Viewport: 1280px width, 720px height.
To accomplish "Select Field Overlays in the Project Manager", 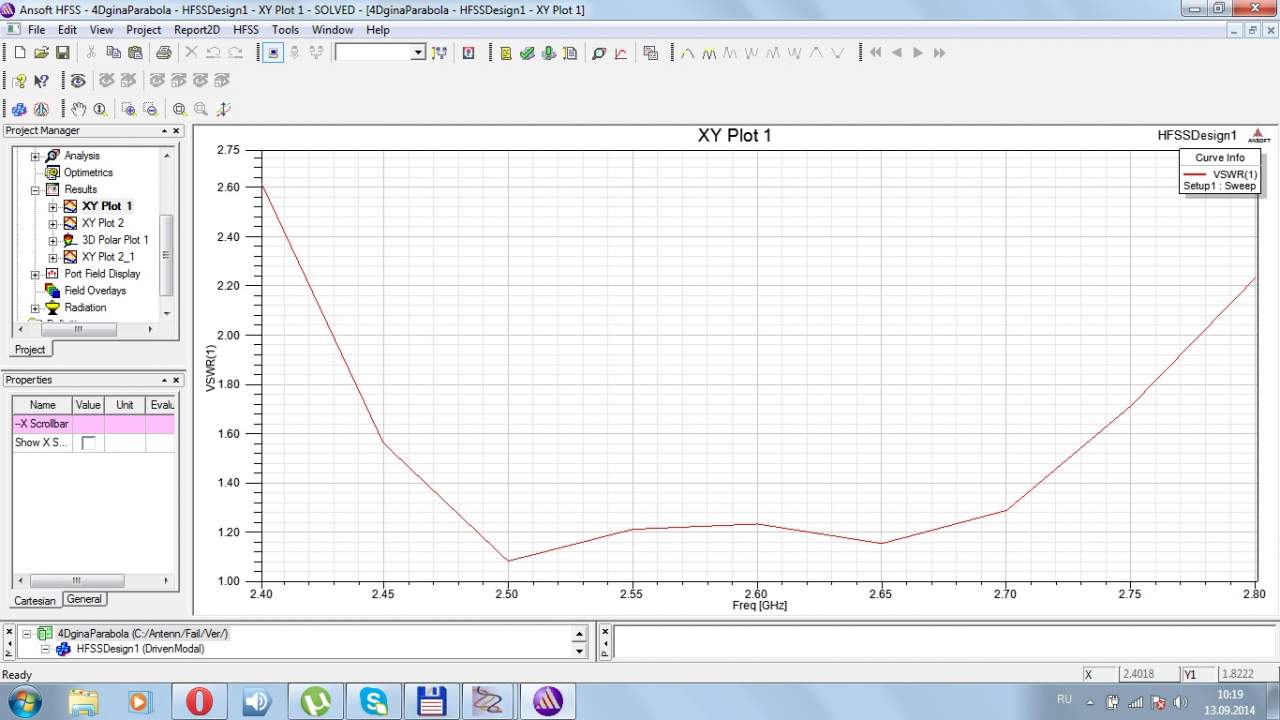I will point(95,291).
